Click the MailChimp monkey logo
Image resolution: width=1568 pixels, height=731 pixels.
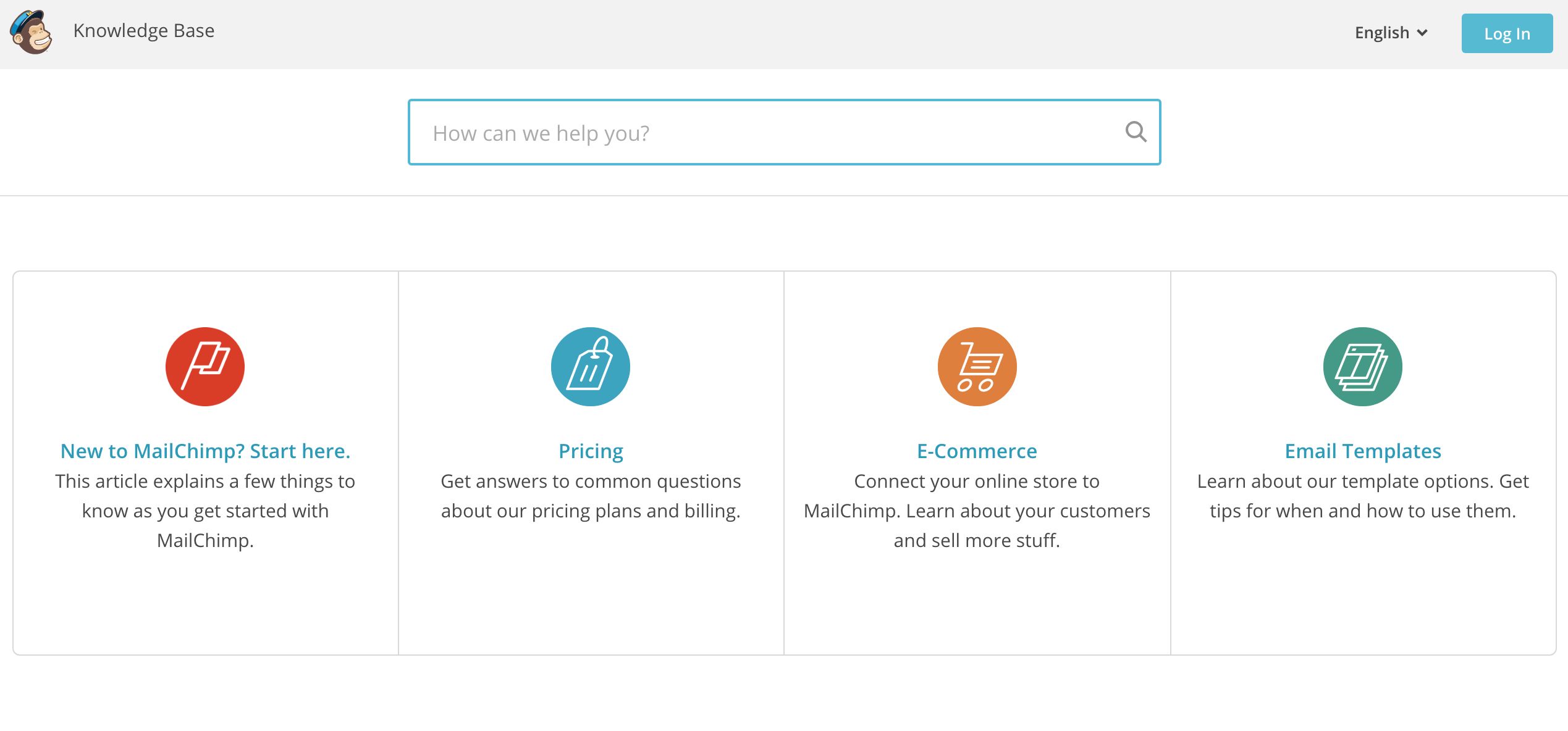pos(31,32)
